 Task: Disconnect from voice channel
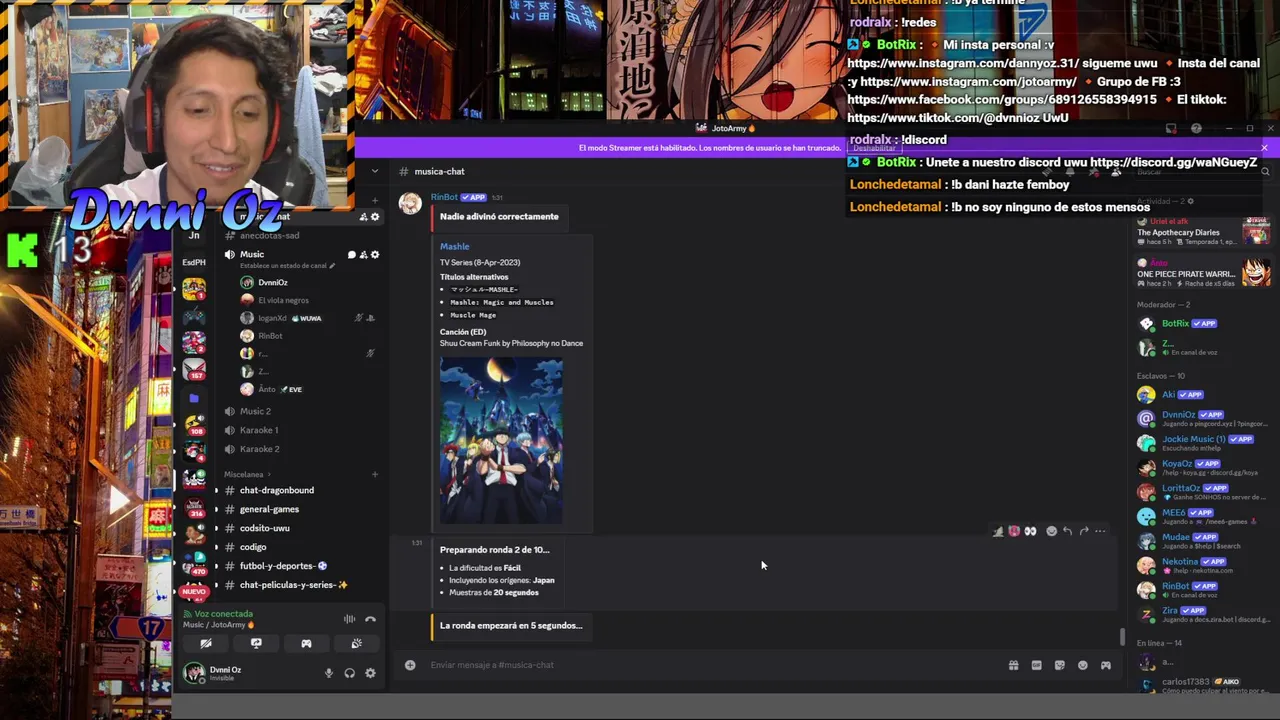click(370, 619)
